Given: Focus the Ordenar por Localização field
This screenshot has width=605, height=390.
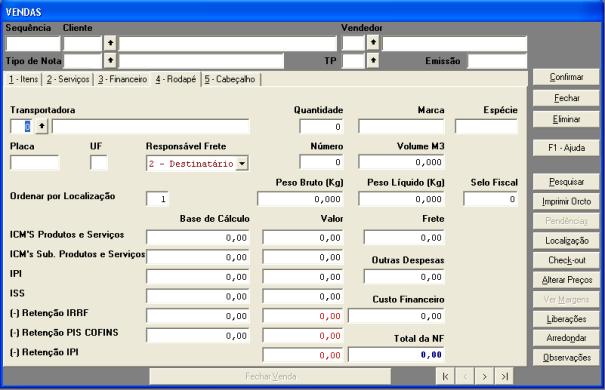Looking at the screenshot, I should pos(157,199).
